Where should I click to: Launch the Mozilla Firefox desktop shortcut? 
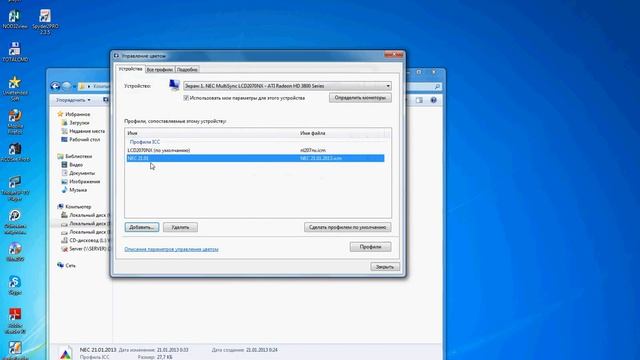coord(15,121)
